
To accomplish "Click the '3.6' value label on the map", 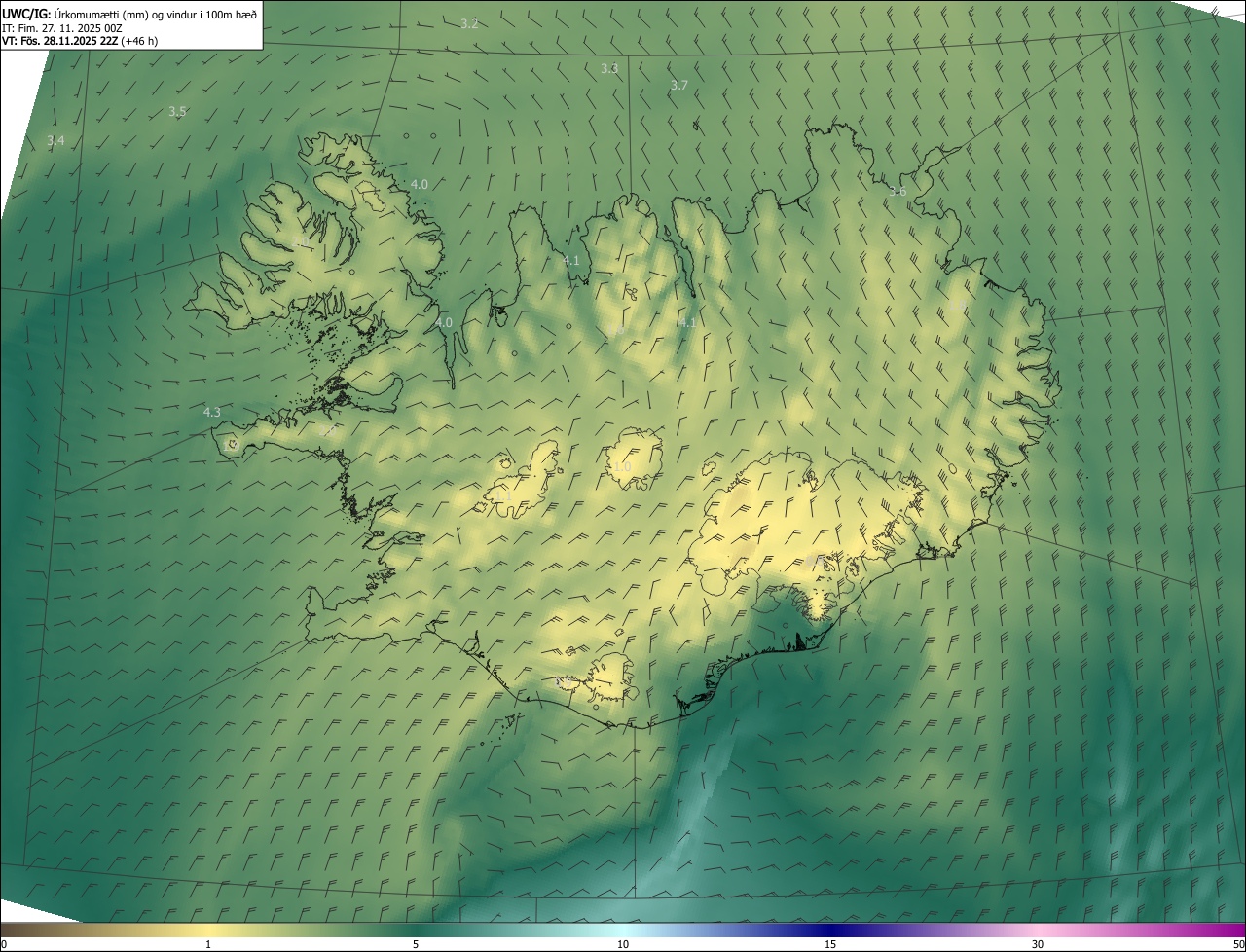I will tap(898, 192).
